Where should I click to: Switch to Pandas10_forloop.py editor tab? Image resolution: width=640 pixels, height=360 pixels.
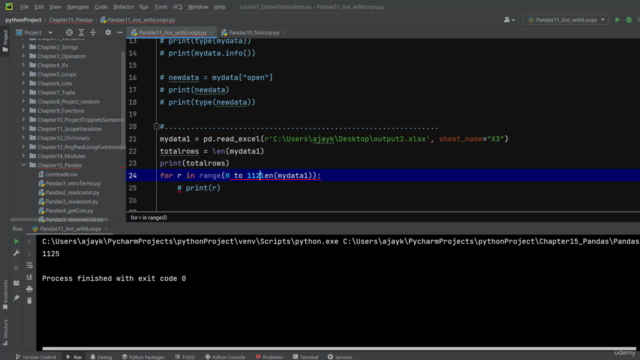[x=253, y=32]
